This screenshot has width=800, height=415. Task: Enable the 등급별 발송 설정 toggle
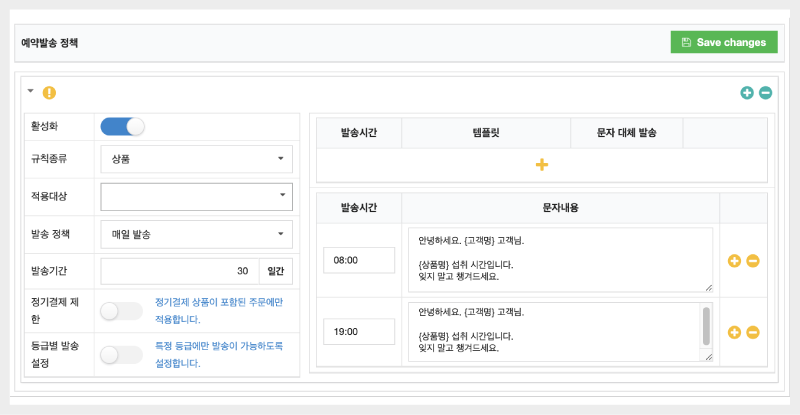(123, 354)
